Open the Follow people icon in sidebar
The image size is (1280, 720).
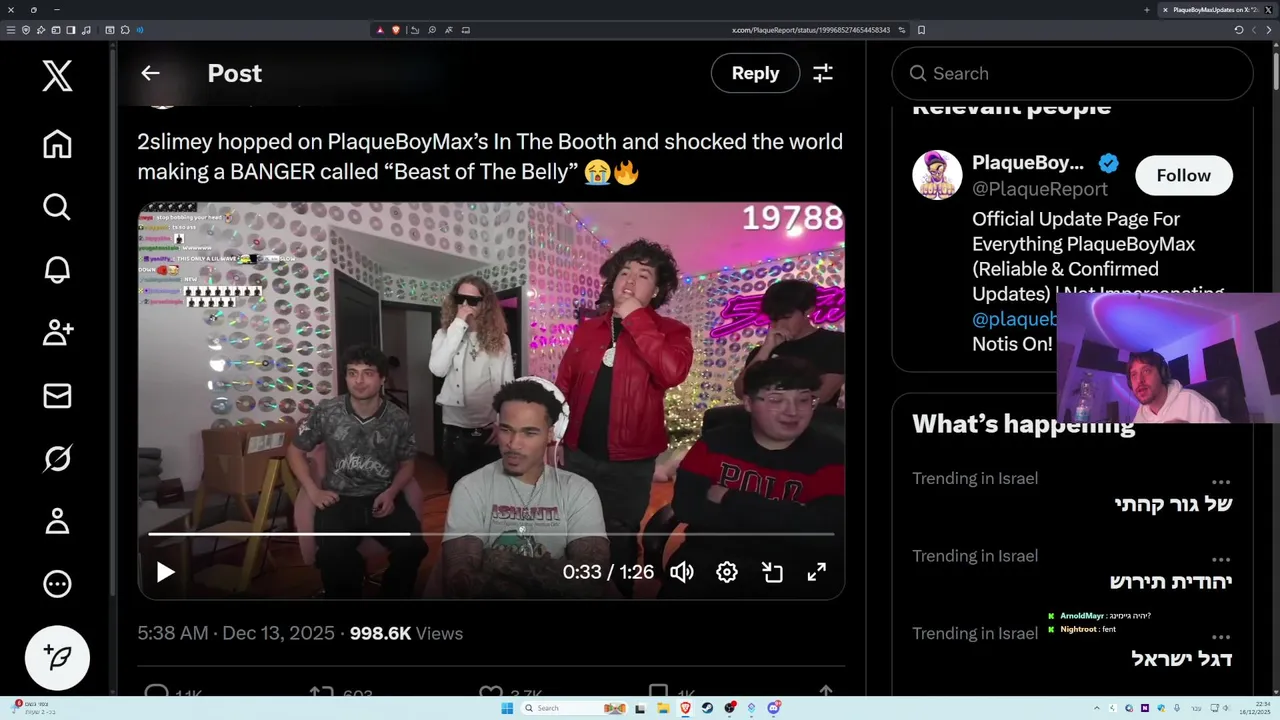pyautogui.click(x=57, y=333)
